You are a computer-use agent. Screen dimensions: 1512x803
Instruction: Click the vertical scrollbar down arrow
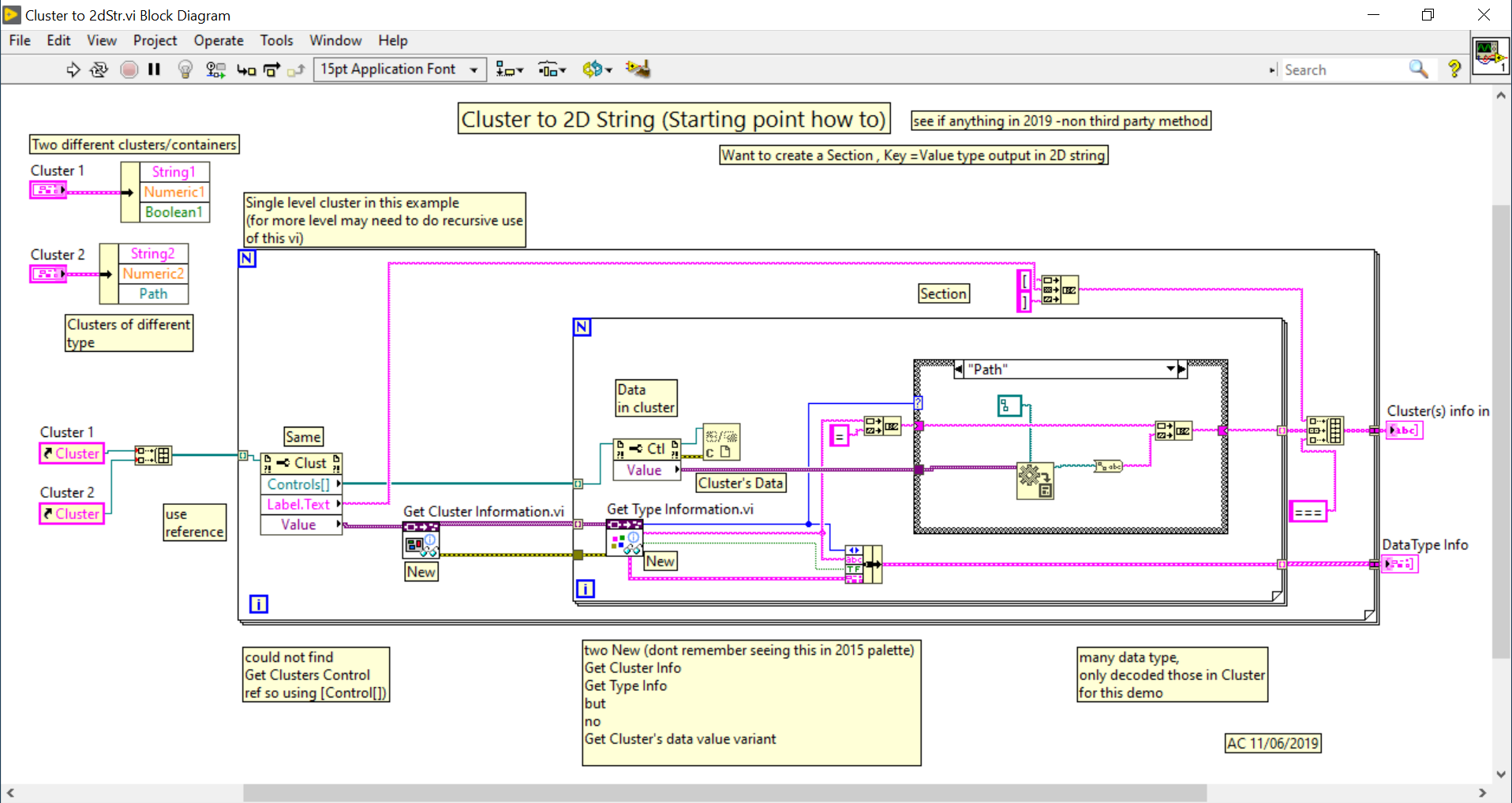click(1500, 775)
